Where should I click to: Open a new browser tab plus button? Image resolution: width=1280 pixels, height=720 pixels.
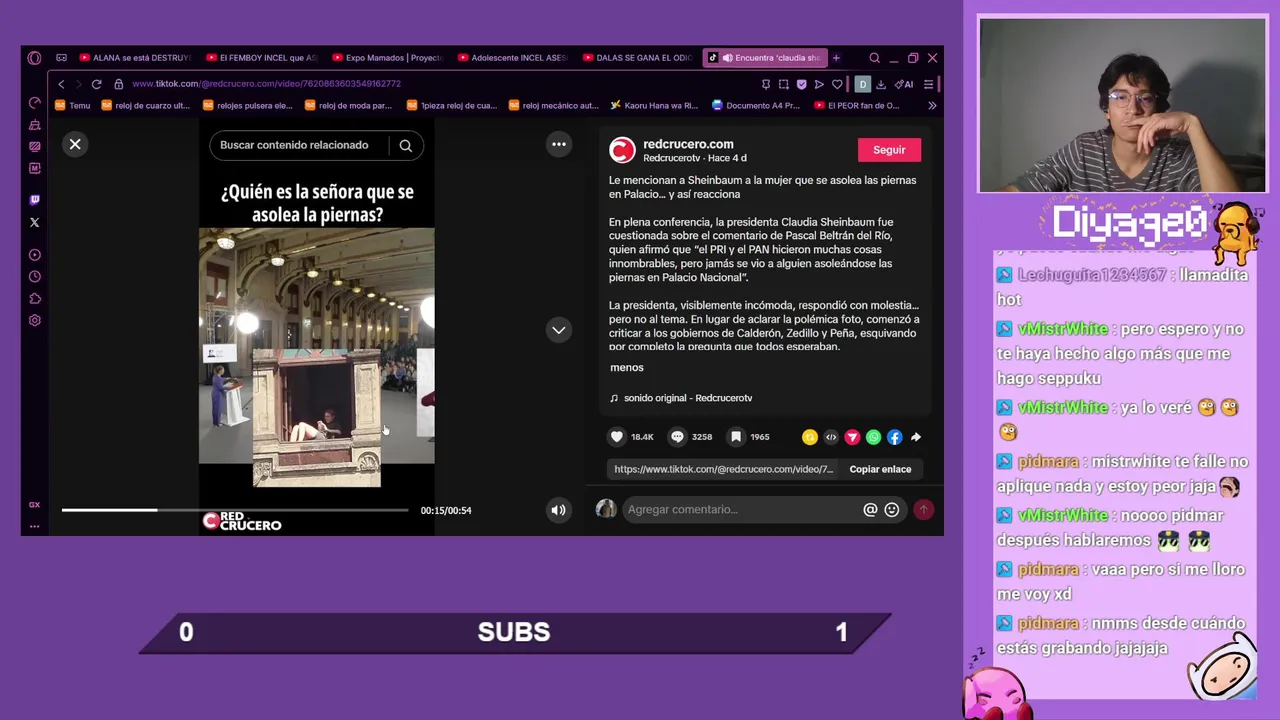tap(836, 58)
